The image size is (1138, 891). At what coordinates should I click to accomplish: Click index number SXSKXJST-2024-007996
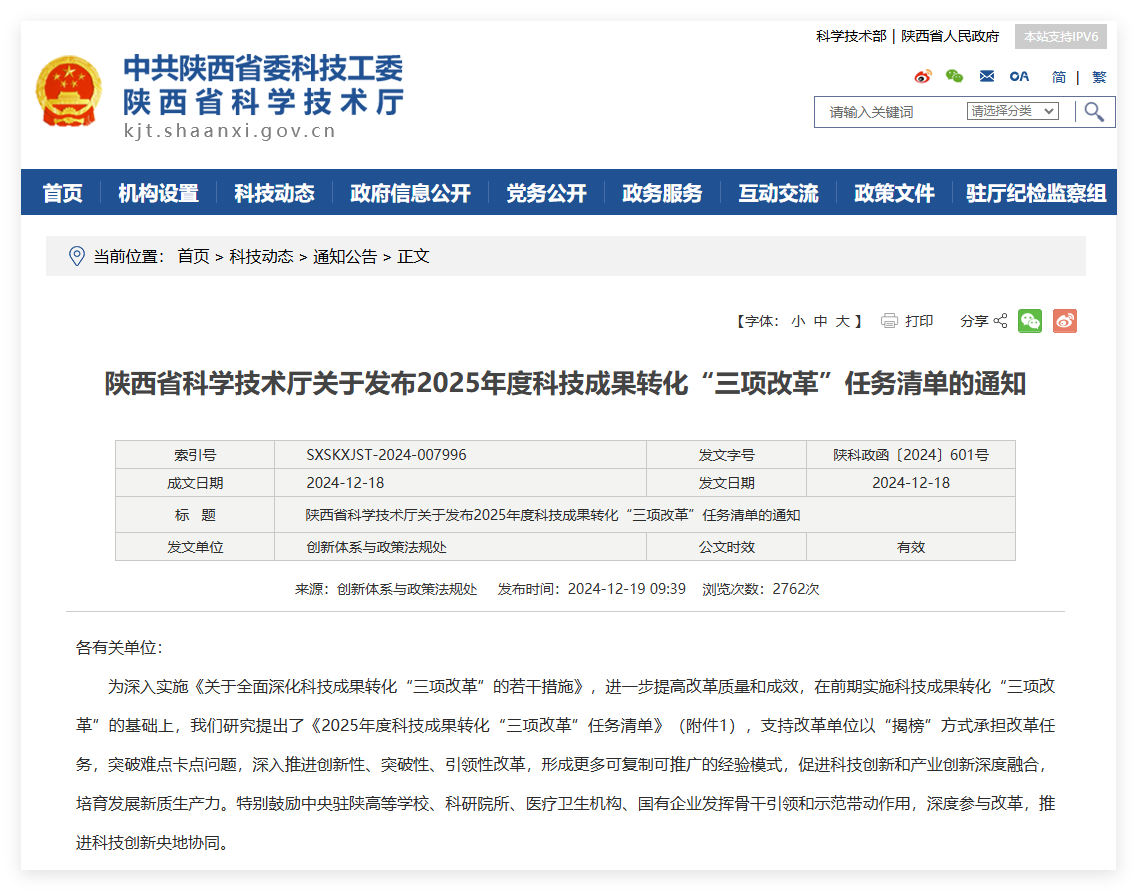386,455
